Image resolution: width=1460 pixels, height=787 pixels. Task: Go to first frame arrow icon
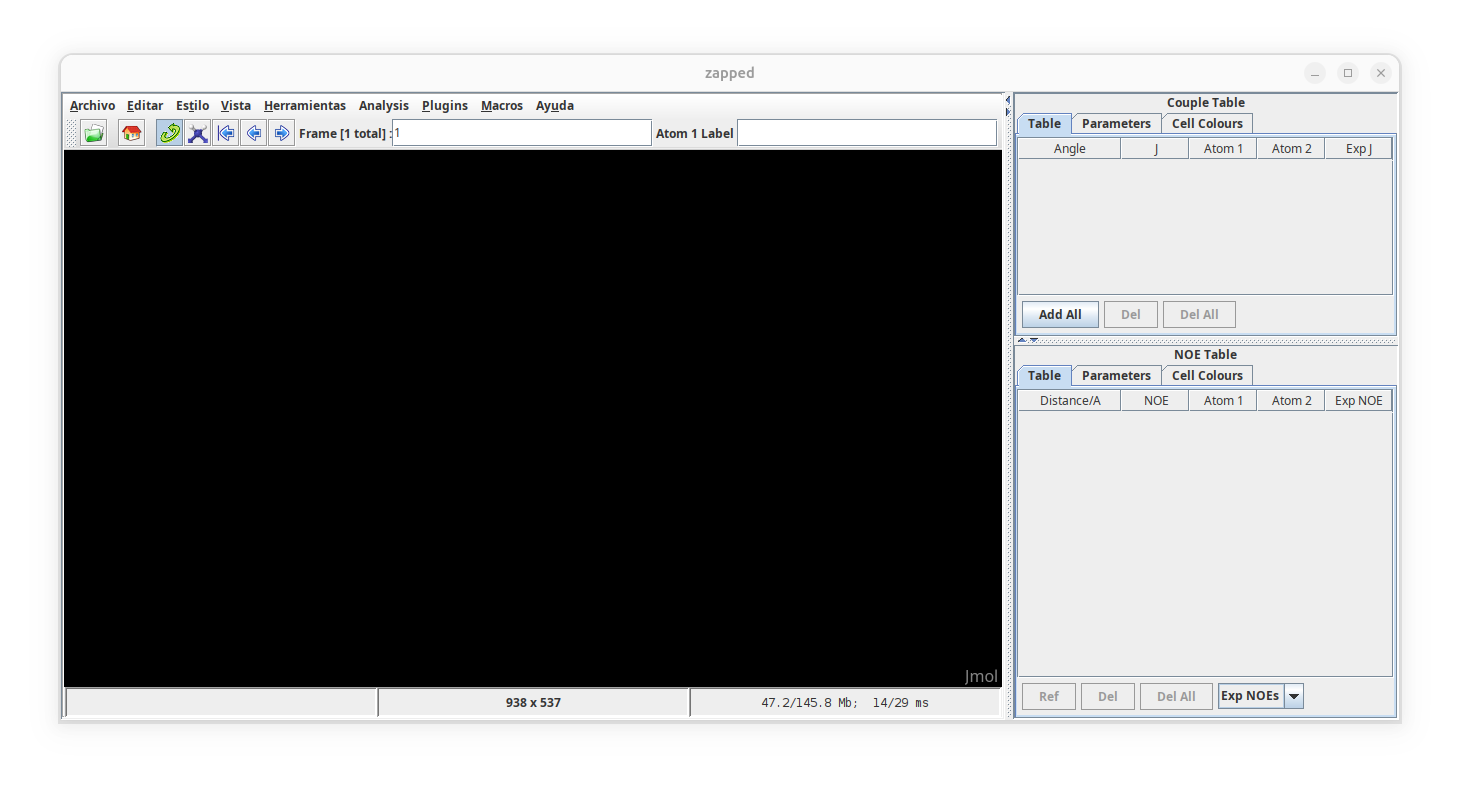pyautogui.click(x=226, y=133)
